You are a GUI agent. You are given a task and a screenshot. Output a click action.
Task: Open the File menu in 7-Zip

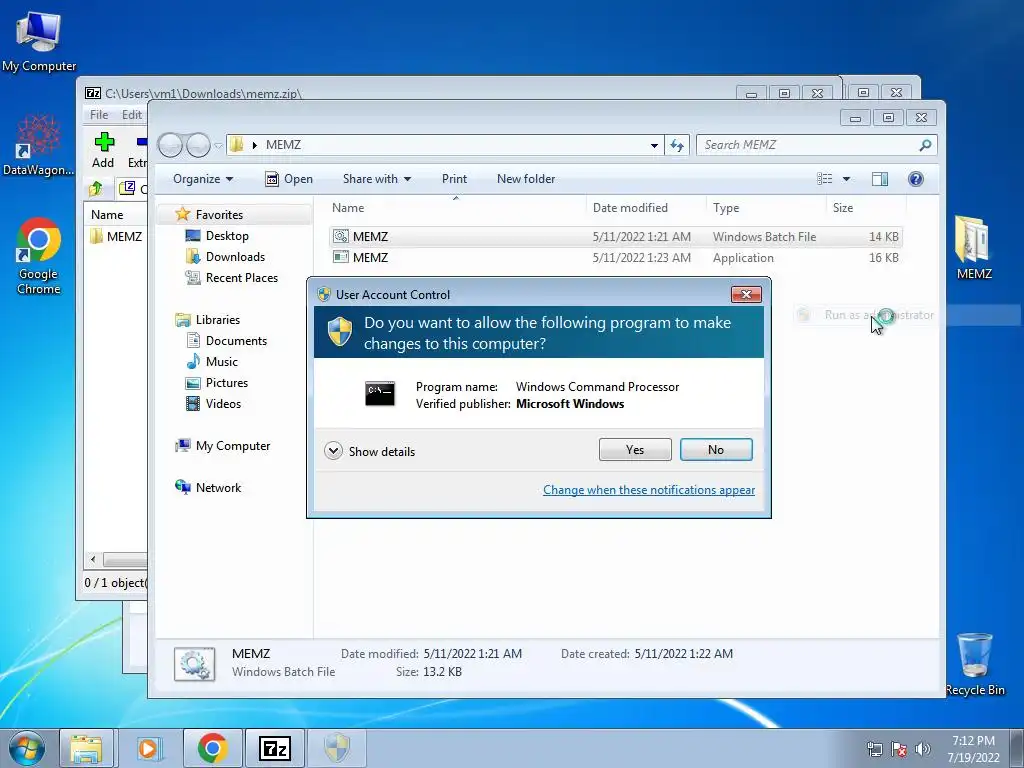click(99, 115)
